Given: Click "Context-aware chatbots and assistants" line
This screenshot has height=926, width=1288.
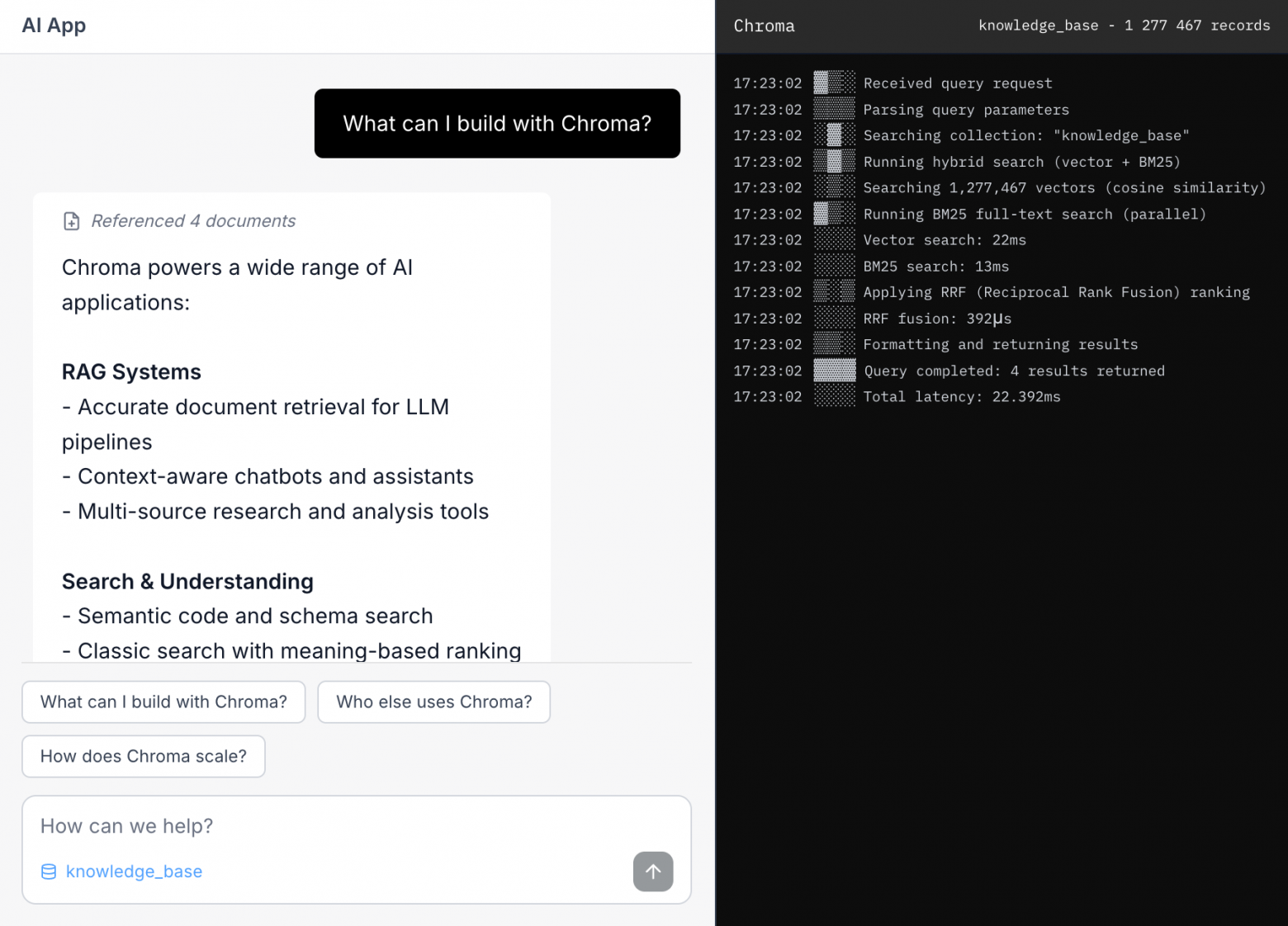Looking at the screenshot, I should click(x=268, y=477).
